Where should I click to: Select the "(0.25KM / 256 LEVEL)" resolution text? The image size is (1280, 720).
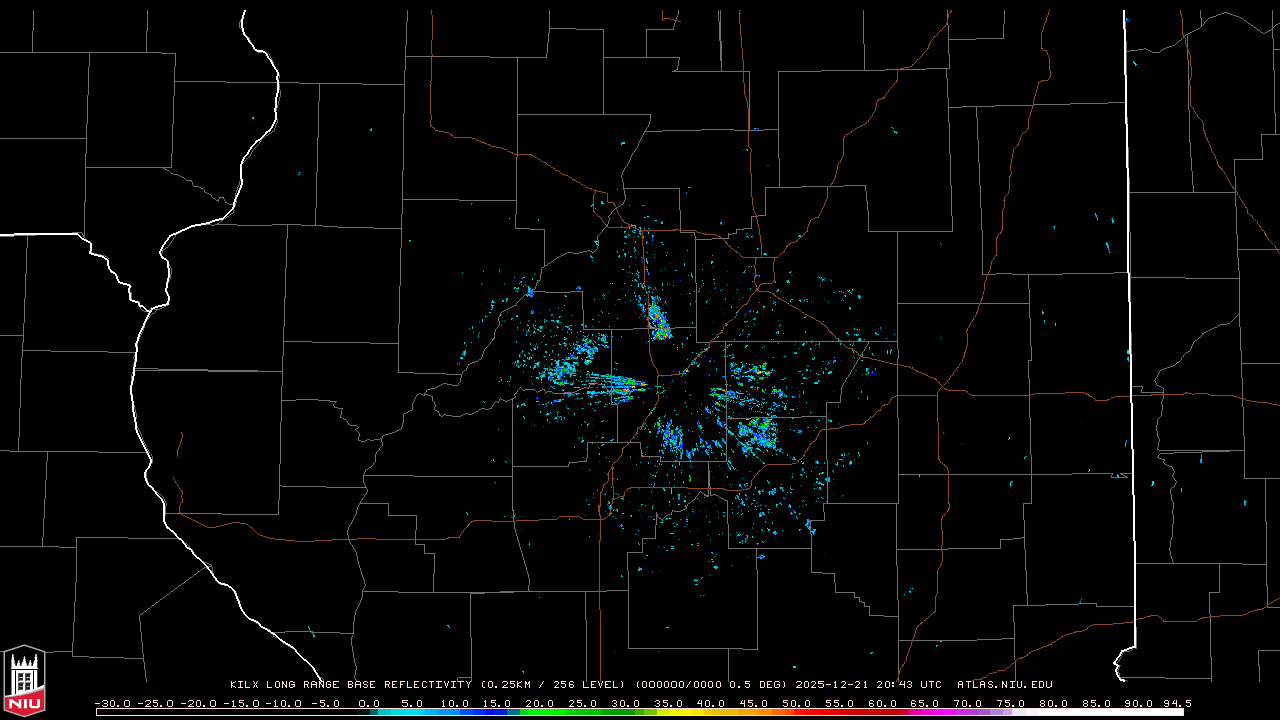click(x=553, y=685)
